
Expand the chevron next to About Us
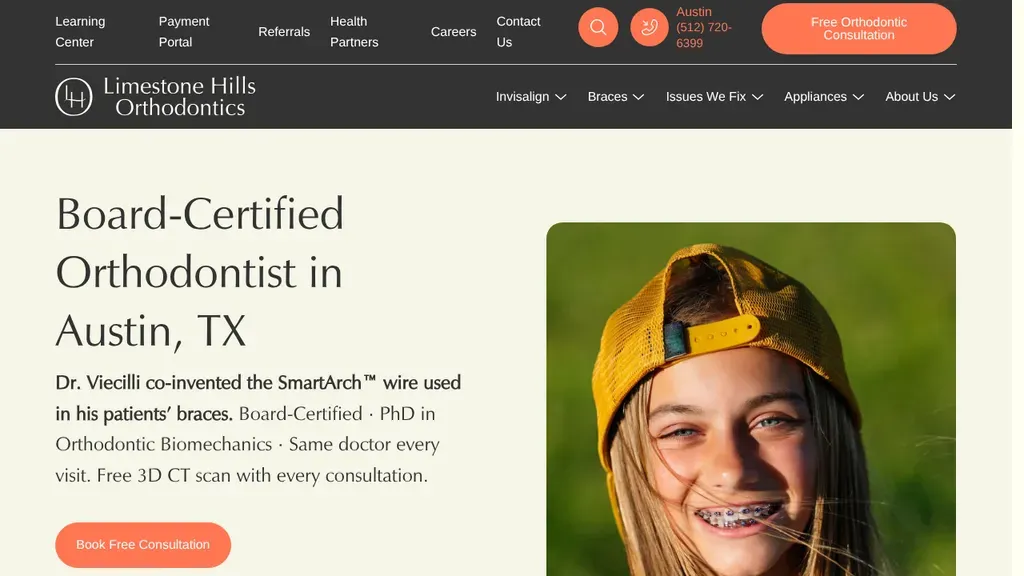point(950,97)
